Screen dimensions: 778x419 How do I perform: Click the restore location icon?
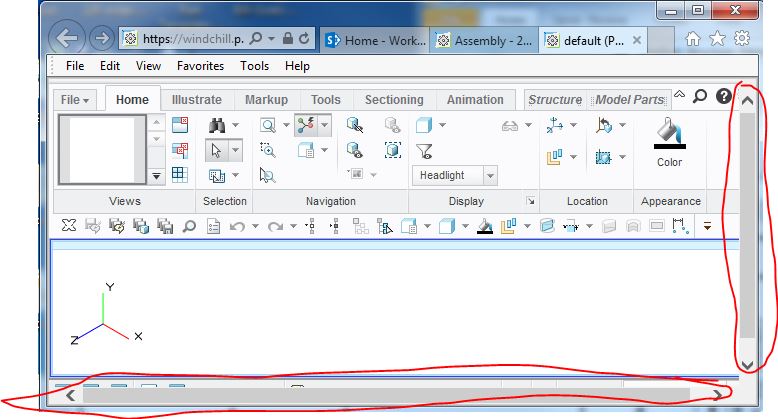coord(604,125)
